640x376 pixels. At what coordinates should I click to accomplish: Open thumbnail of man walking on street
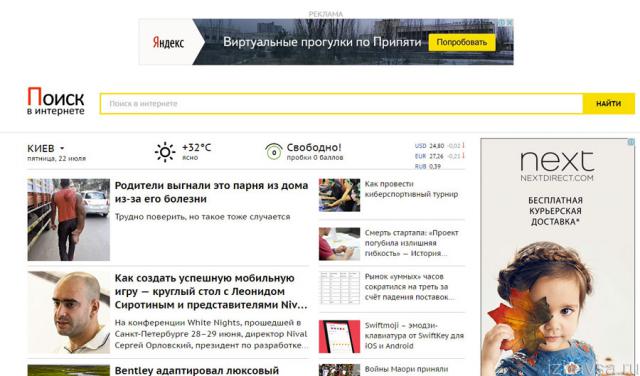pyautogui.click(x=69, y=220)
